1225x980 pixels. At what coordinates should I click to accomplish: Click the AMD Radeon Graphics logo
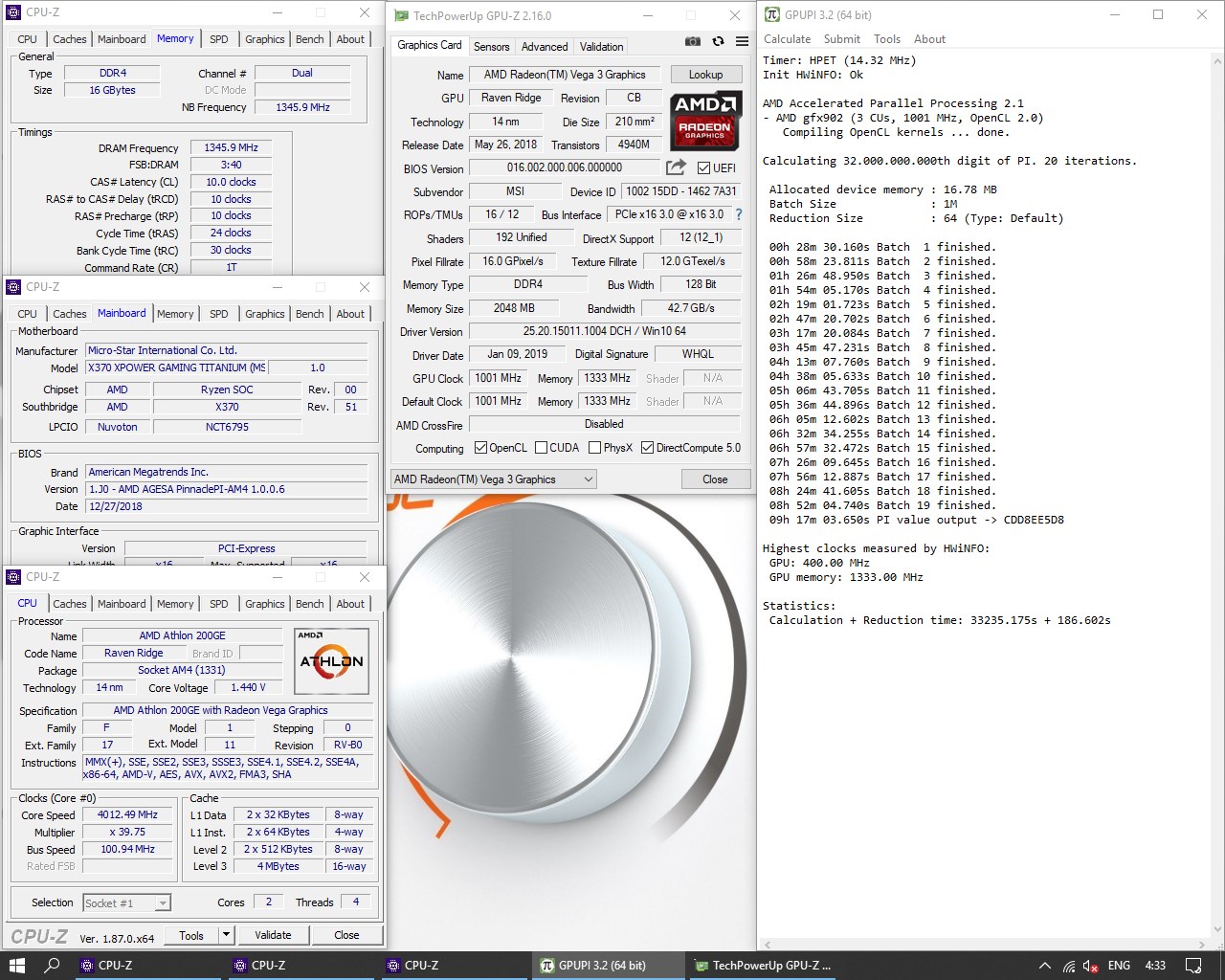coord(704,121)
